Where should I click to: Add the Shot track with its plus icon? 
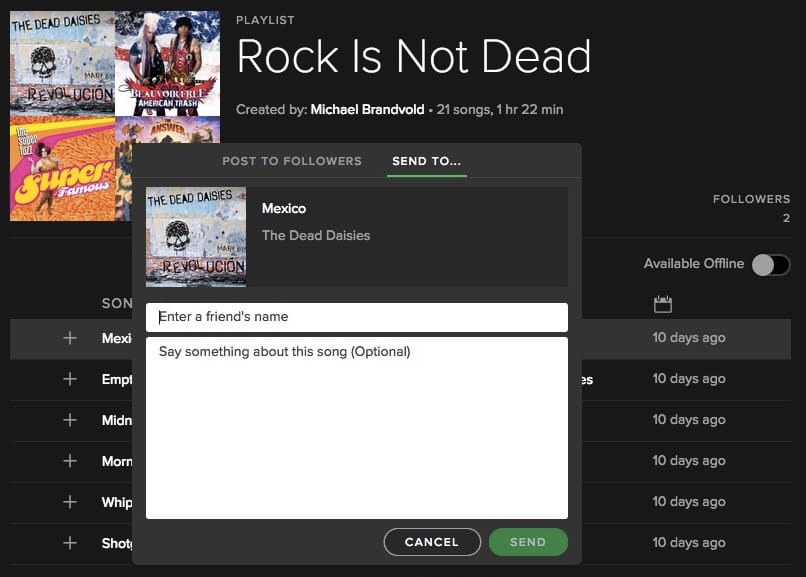[70, 542]
